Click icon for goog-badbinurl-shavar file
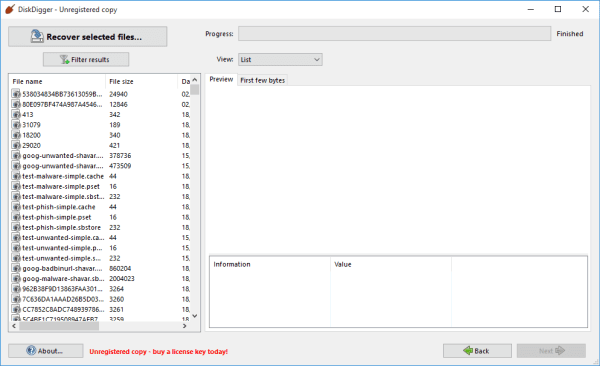The height and width of the screenshot is (366, 600). (x=16, y=268)
